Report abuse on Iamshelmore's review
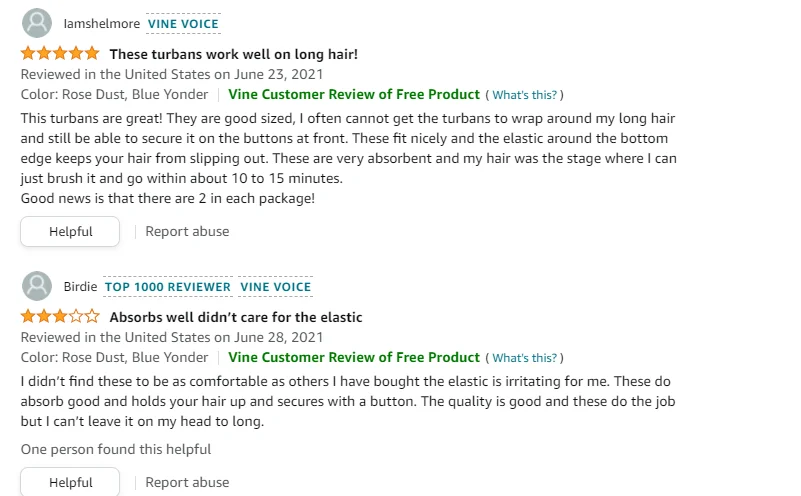 pos(187,231)
